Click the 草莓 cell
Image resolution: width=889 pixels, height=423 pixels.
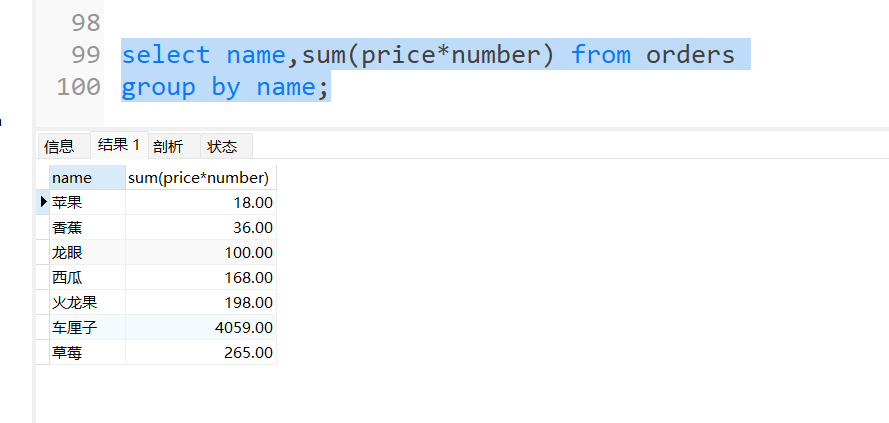87,352
